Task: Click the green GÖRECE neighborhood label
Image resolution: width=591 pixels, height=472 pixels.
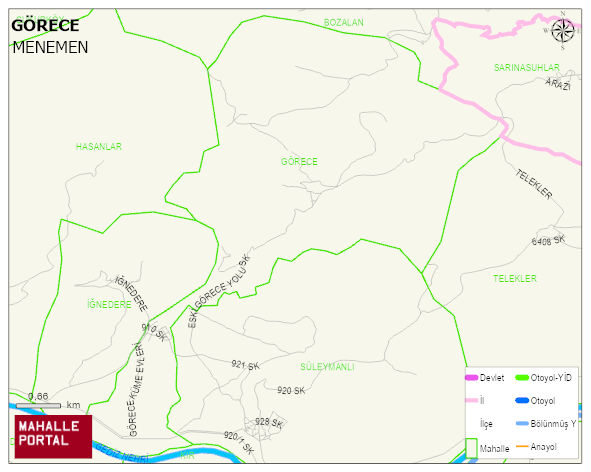Action: 299,162
